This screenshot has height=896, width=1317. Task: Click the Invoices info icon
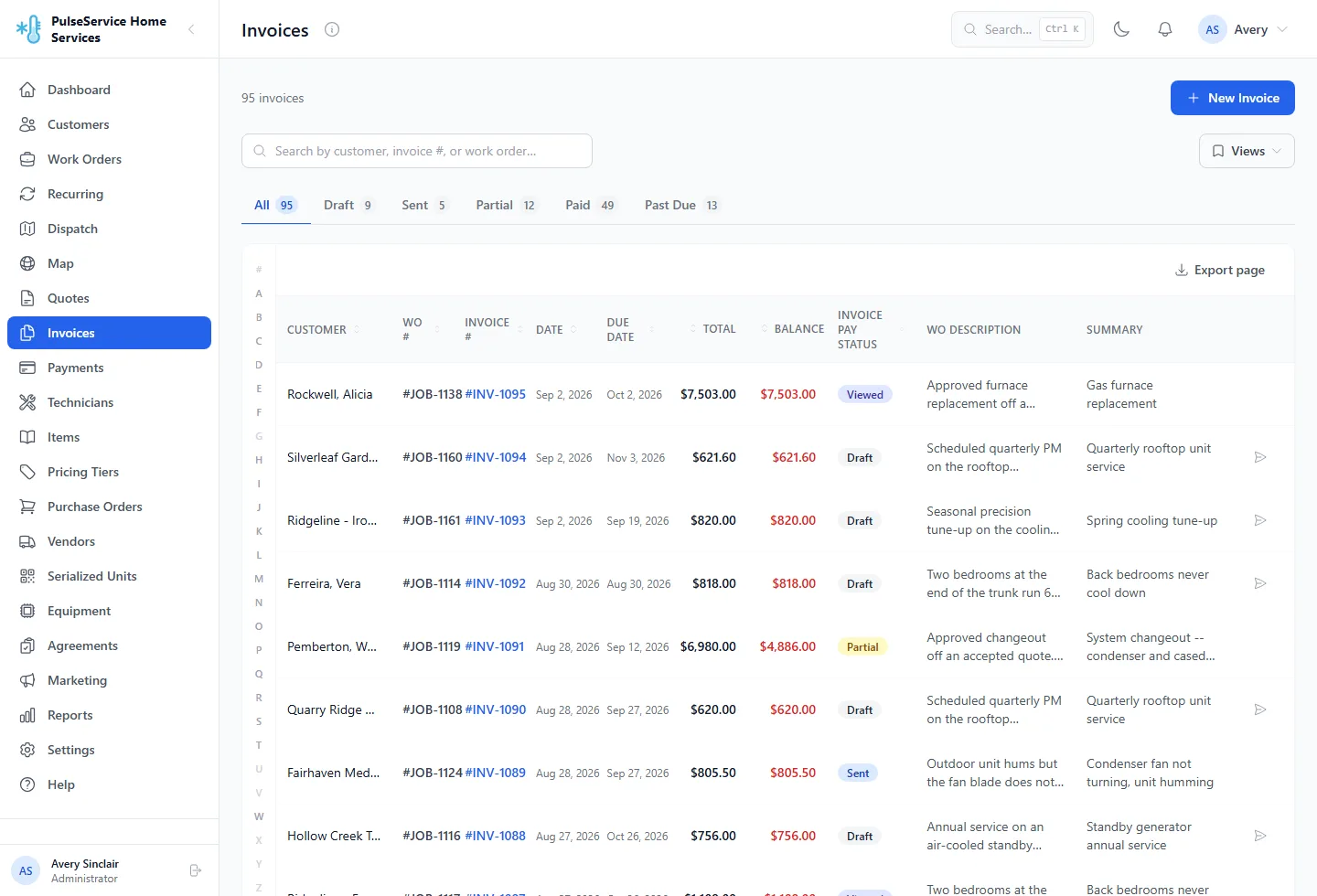pos(332,29)
